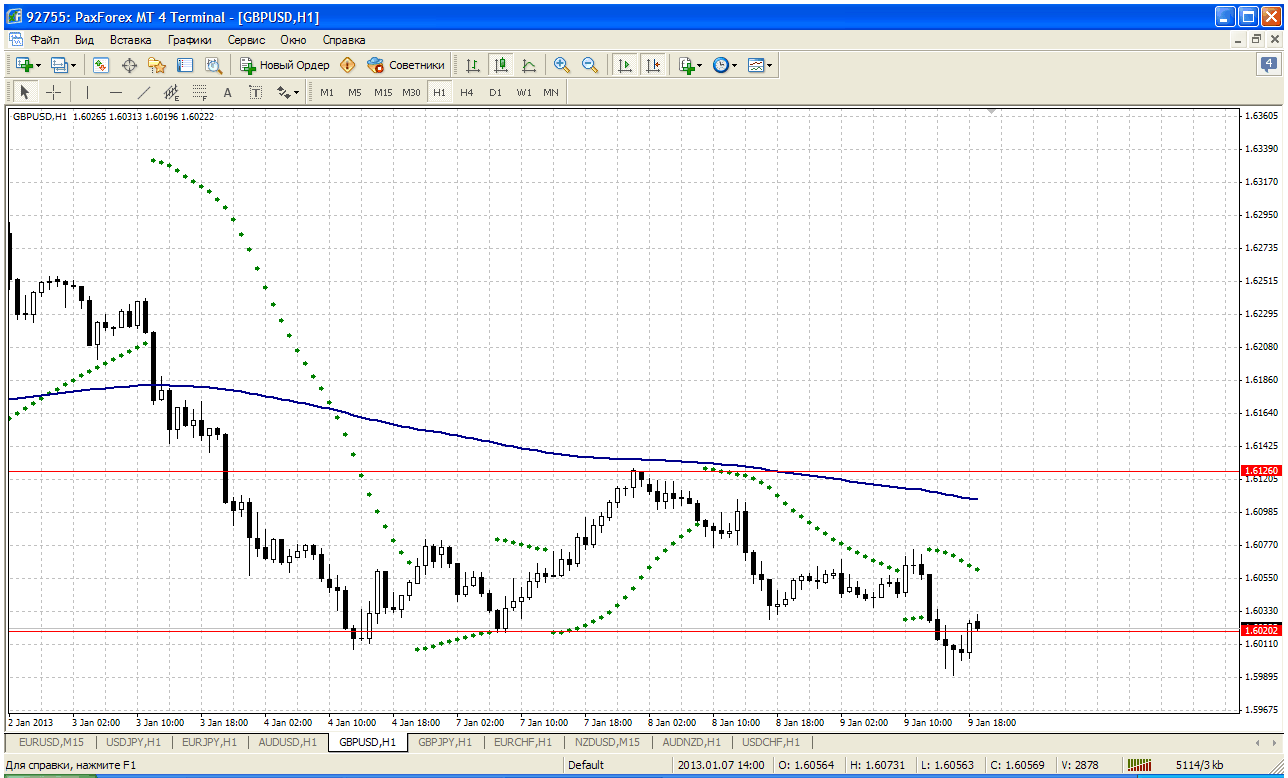
Task: Click the Советники expert advisors button
Action: pos(406,65)
